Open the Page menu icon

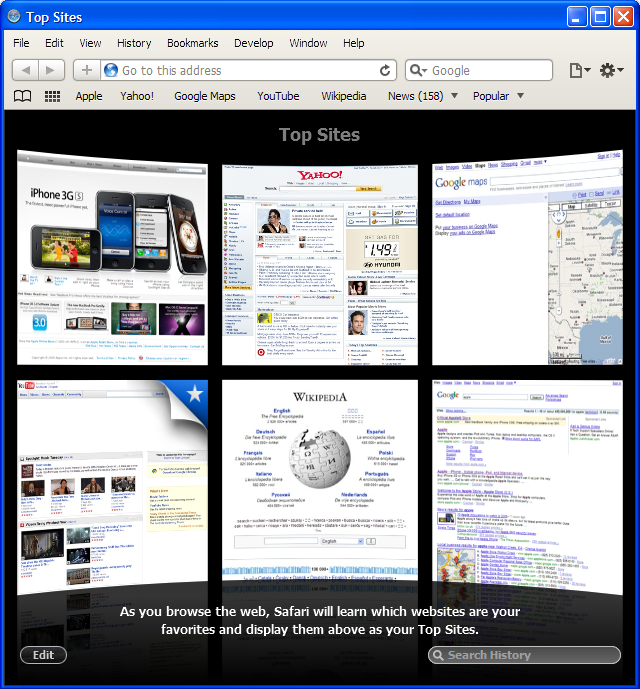point(579,70)
